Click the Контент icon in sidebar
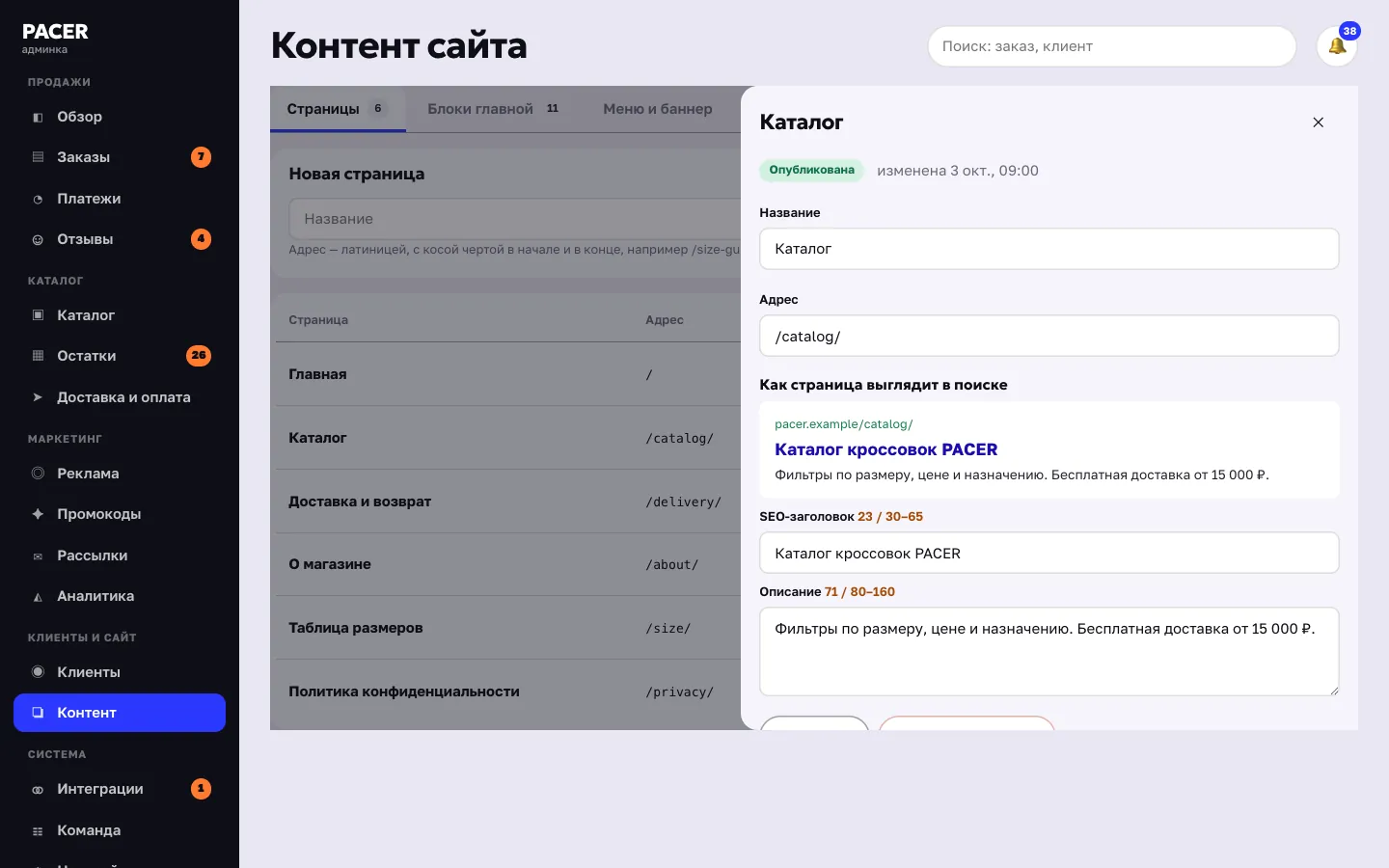 tap(38, 713)
